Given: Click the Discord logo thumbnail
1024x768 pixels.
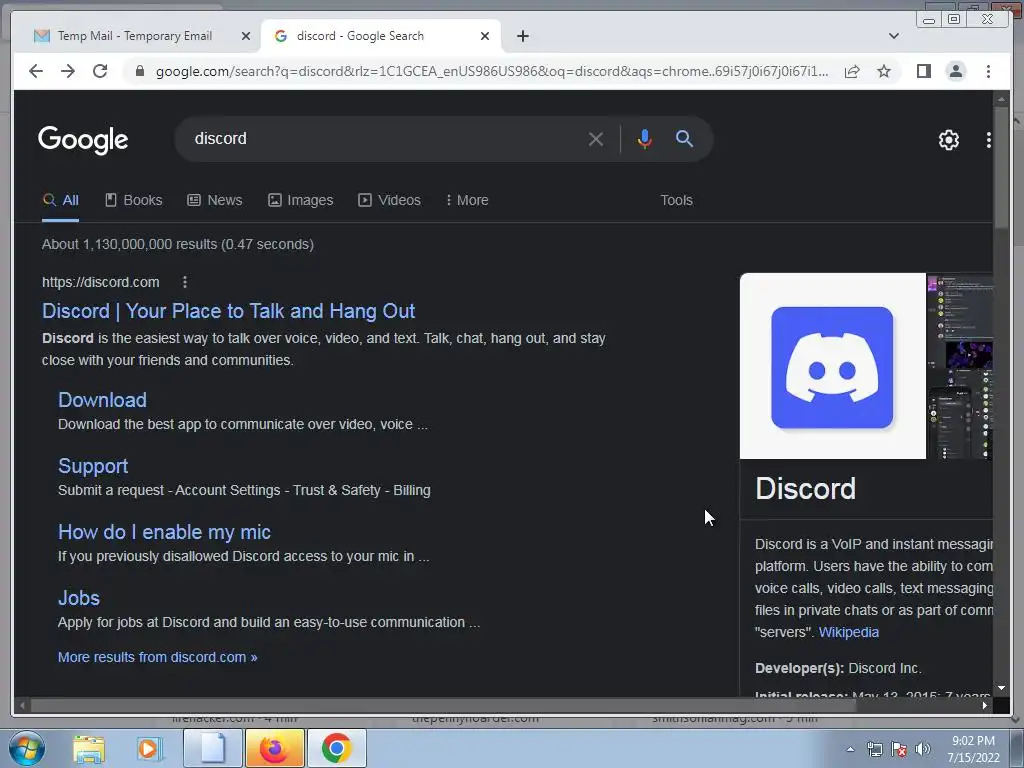Looking at the screenshot, I should [833, 366].
